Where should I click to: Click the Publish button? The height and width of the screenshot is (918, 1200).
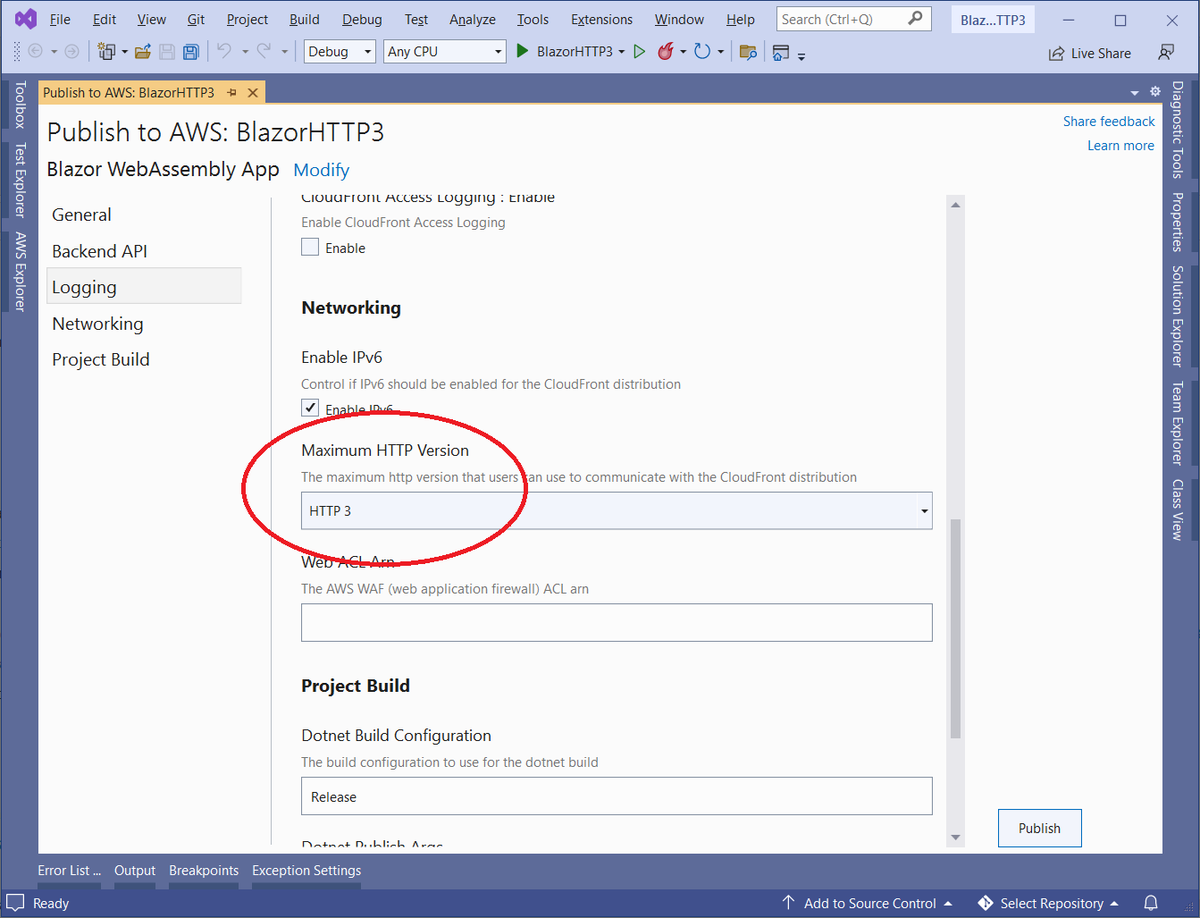(x=1040, y=828)
